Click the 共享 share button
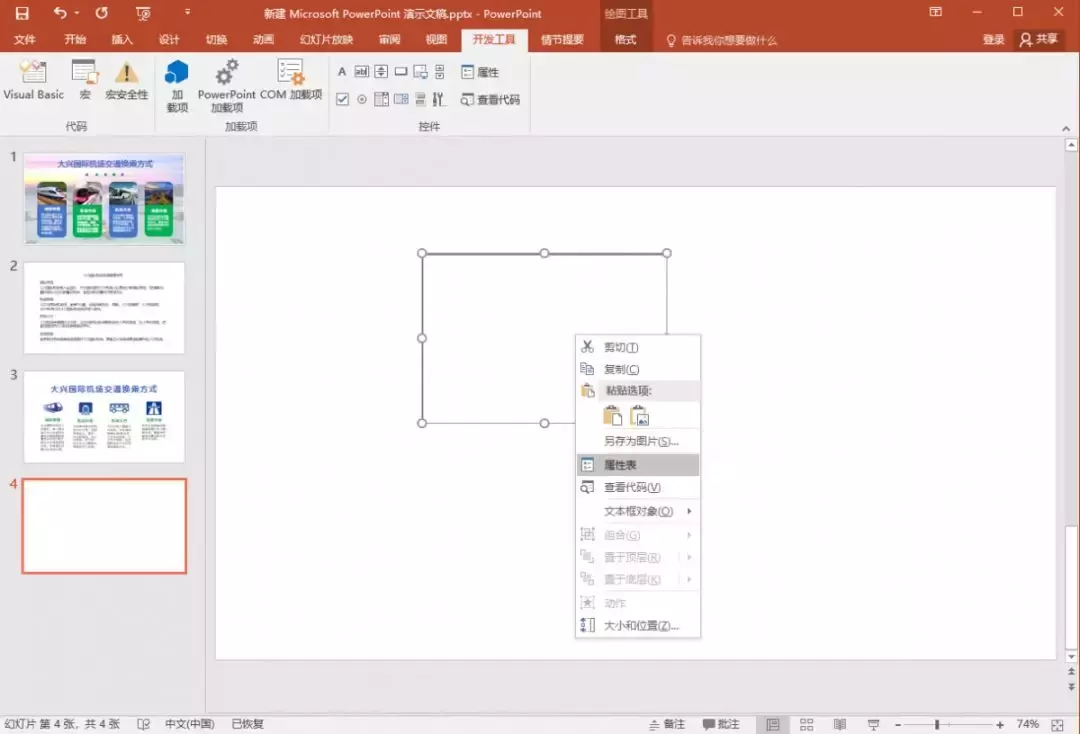This screenshot has height=734, width=1080. click(1039, 39)
